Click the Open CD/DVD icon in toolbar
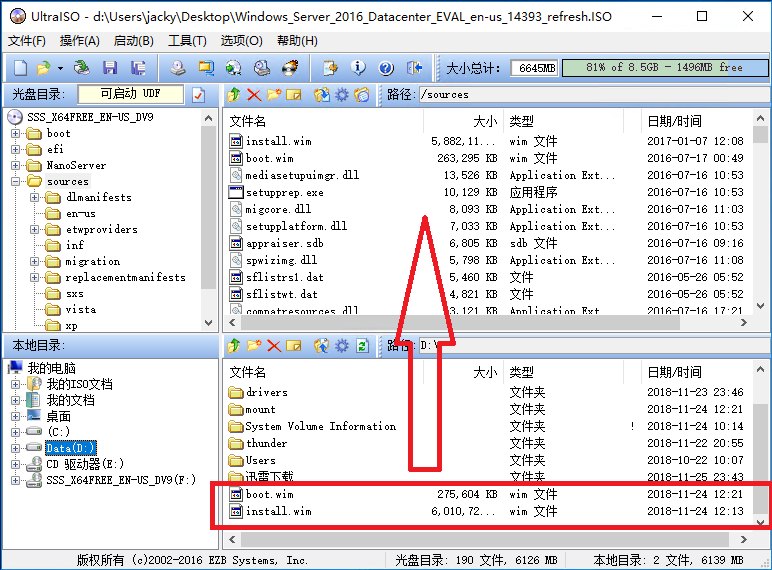 point(82,67)
